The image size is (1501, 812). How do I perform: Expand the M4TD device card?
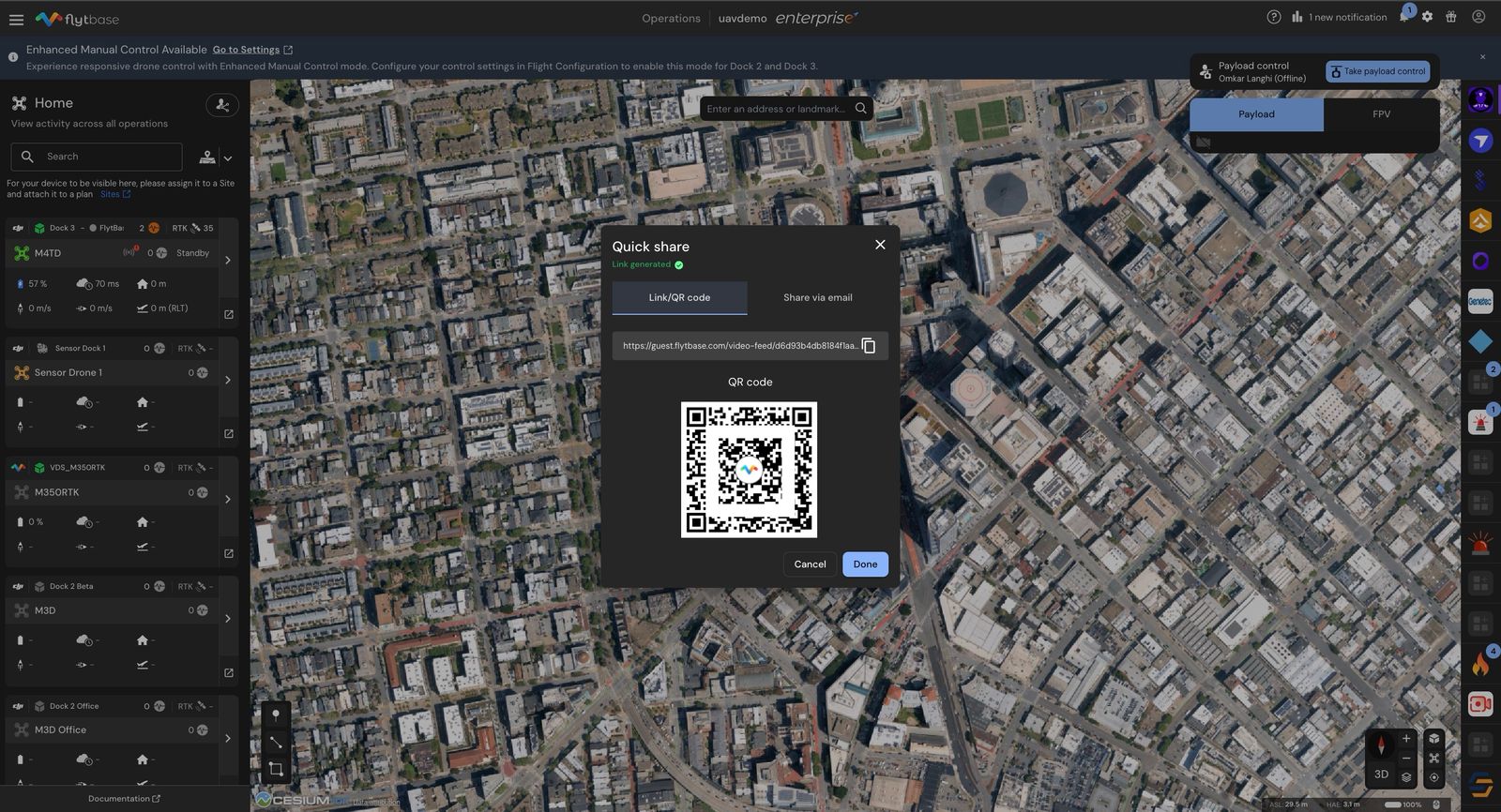coord(228,260)
